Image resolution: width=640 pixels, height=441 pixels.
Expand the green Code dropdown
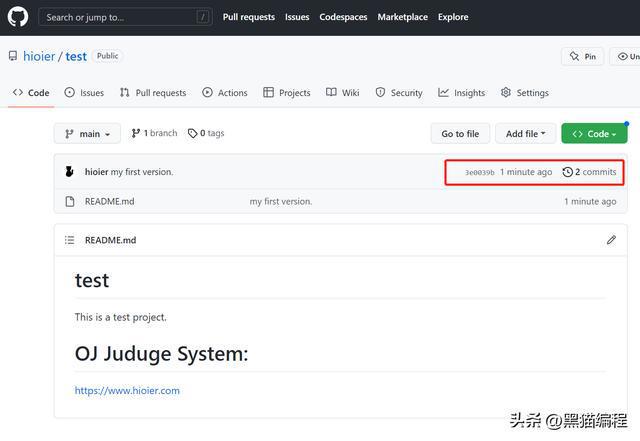tap(594, 134)
